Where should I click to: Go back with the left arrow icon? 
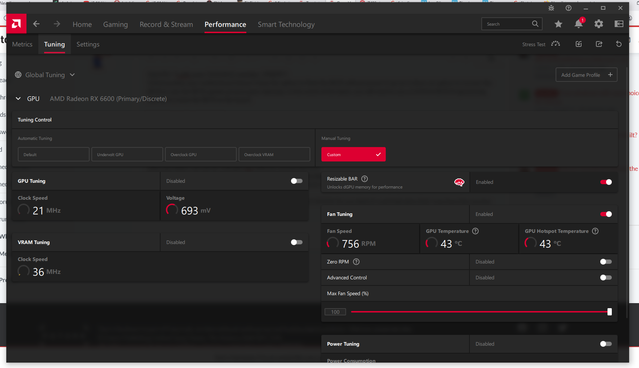pyautogui.click(x=36, y=24)
